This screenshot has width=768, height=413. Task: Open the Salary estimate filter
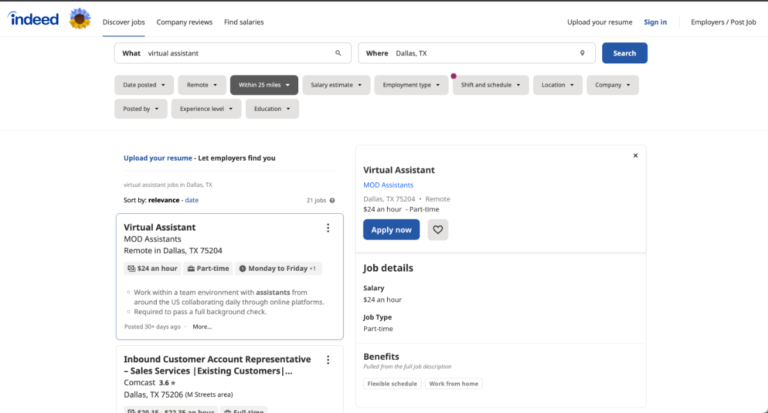coord(336,85)
